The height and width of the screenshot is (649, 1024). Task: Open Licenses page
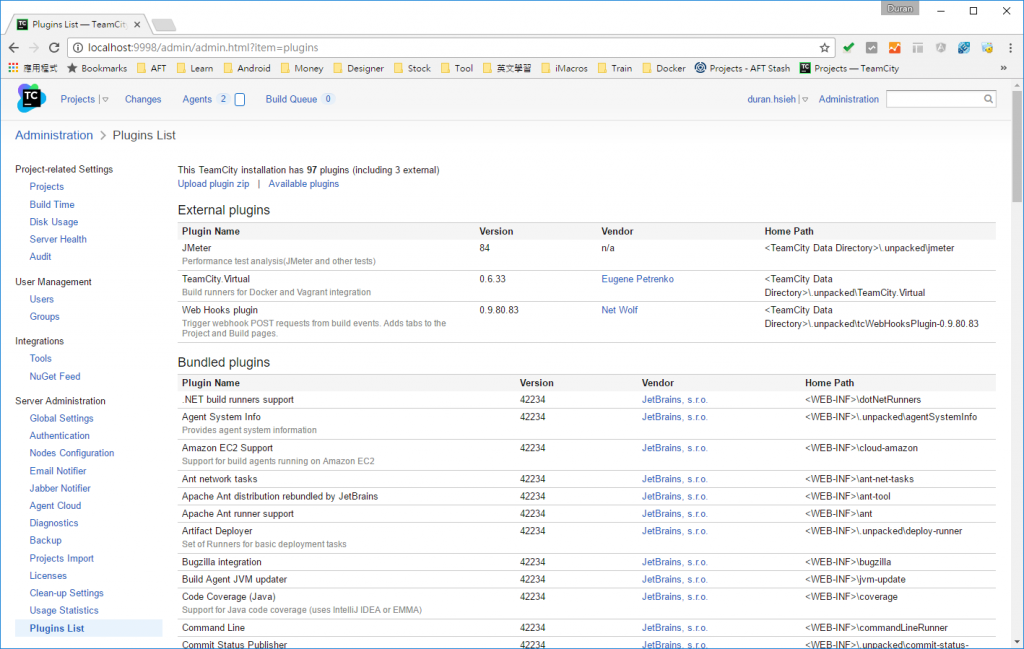[48, 576]
